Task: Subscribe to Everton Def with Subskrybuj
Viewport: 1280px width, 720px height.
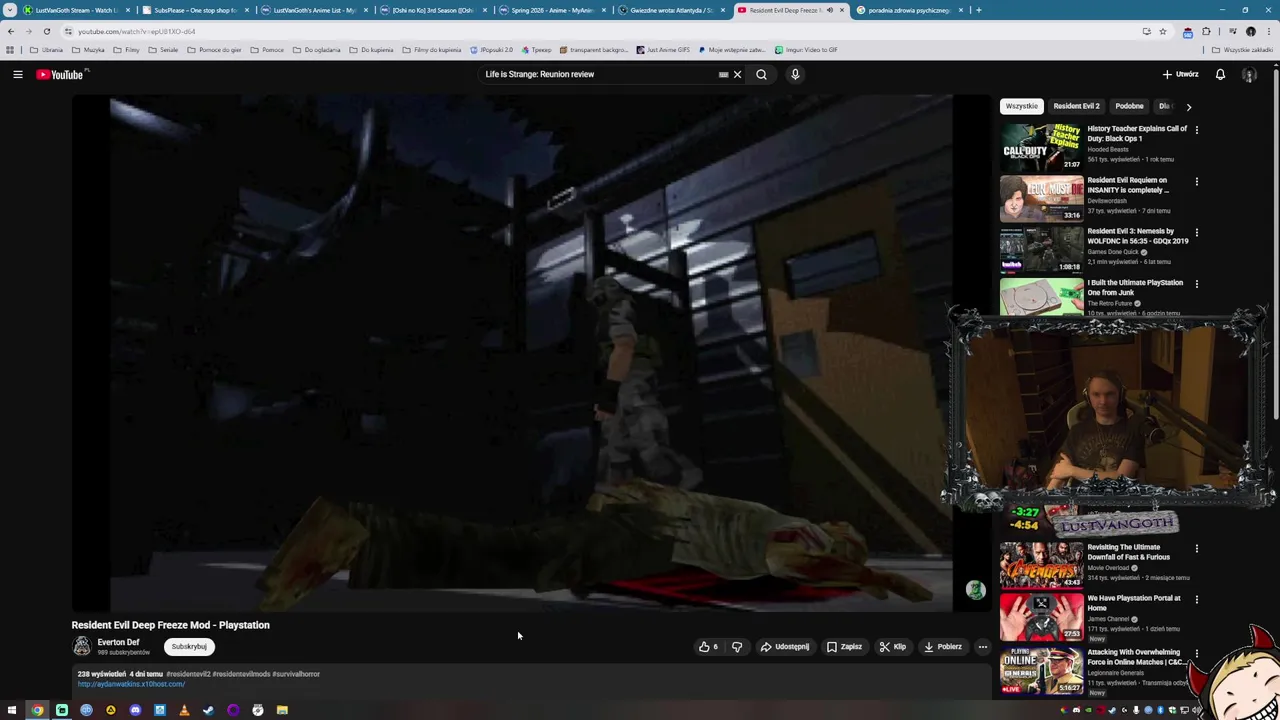Action: click(189, 647)
